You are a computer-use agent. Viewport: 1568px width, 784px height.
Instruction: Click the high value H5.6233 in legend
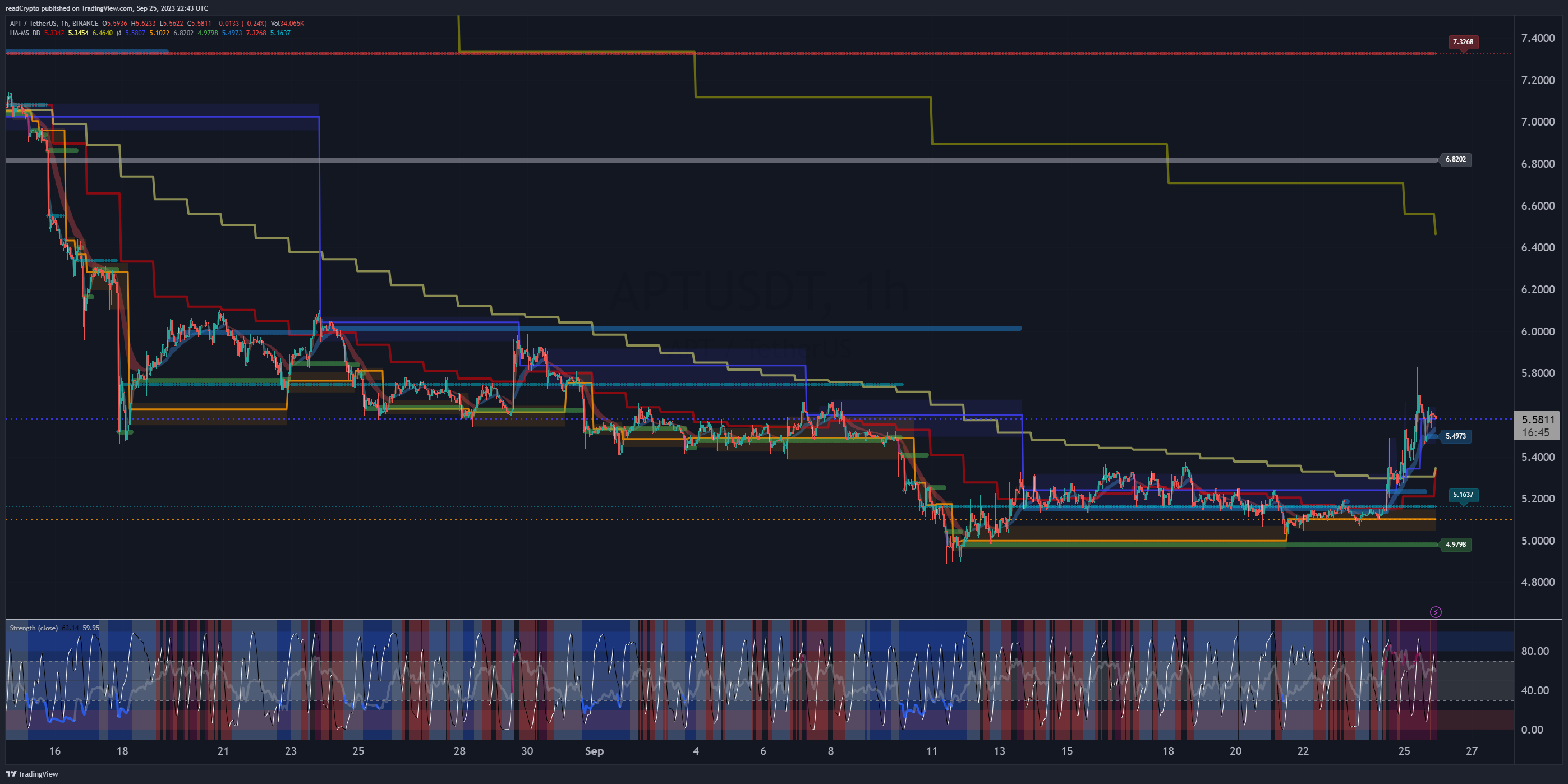143,24
